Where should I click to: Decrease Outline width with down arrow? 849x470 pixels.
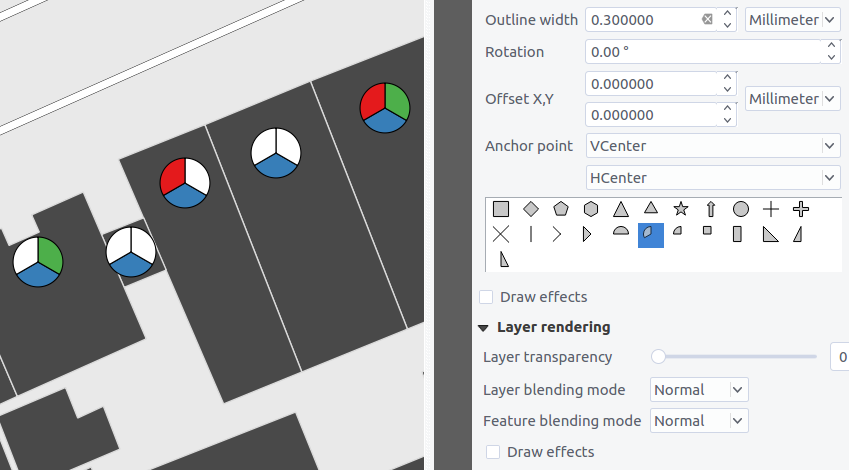tap(728, 25)
